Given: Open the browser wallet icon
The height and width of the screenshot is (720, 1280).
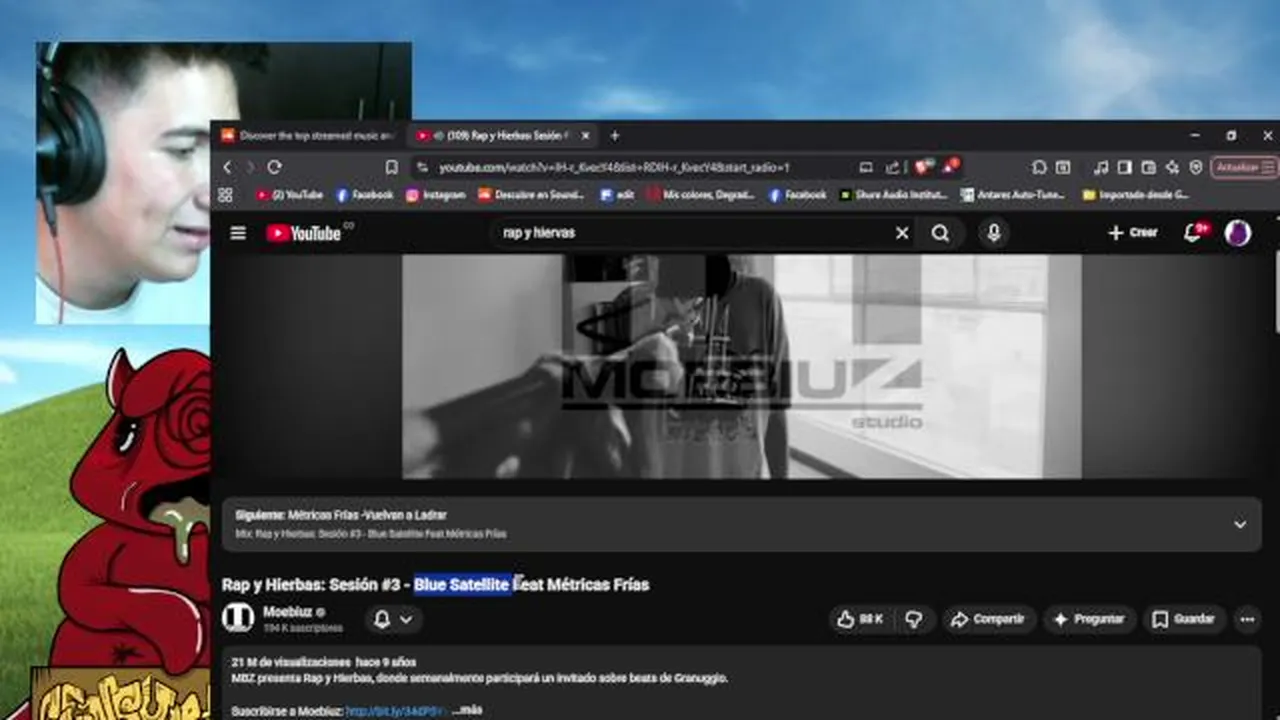Looking at the screenshot, I should coord(1148,167).
